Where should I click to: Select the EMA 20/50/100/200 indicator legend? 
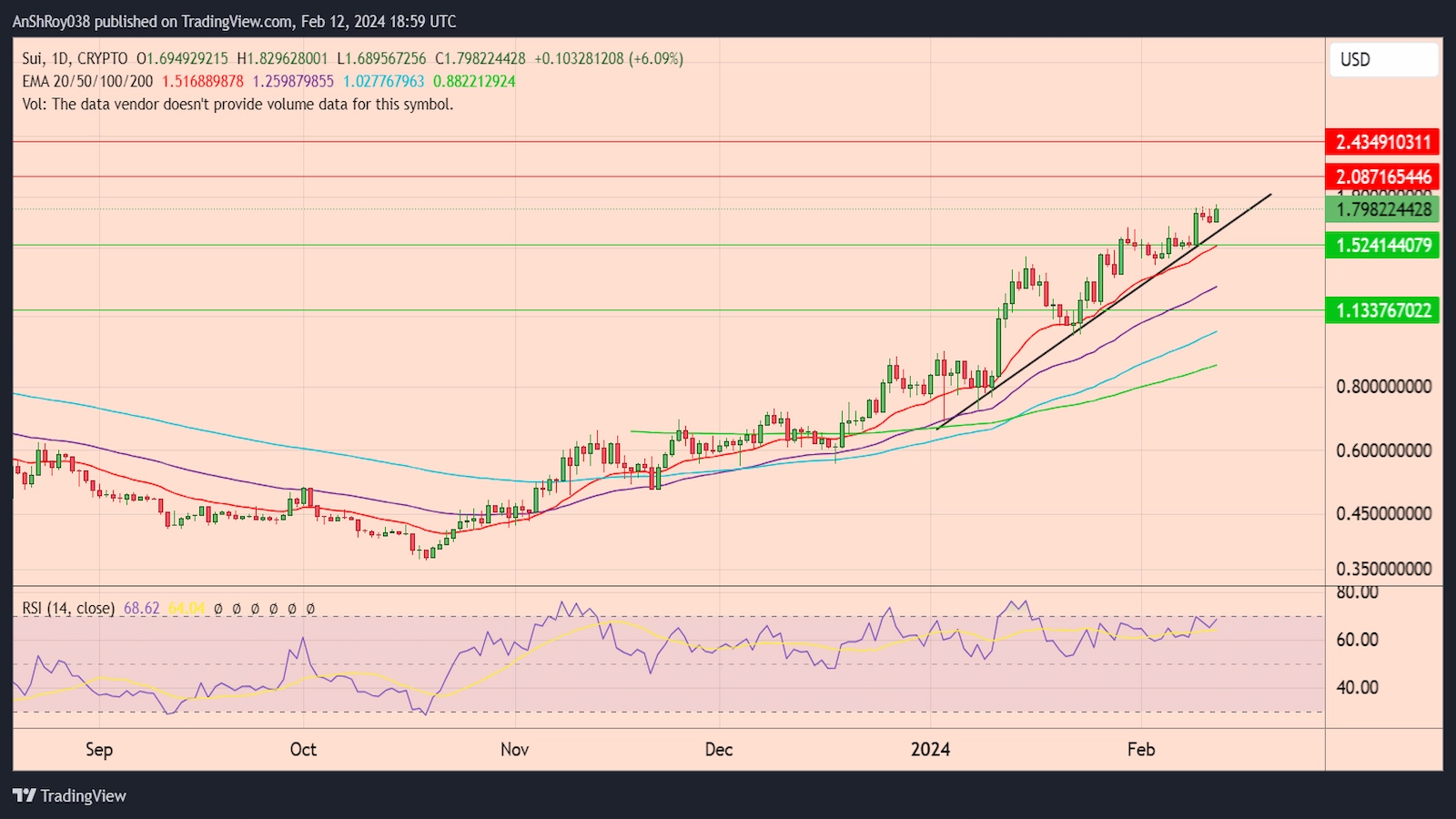(86, 81)
